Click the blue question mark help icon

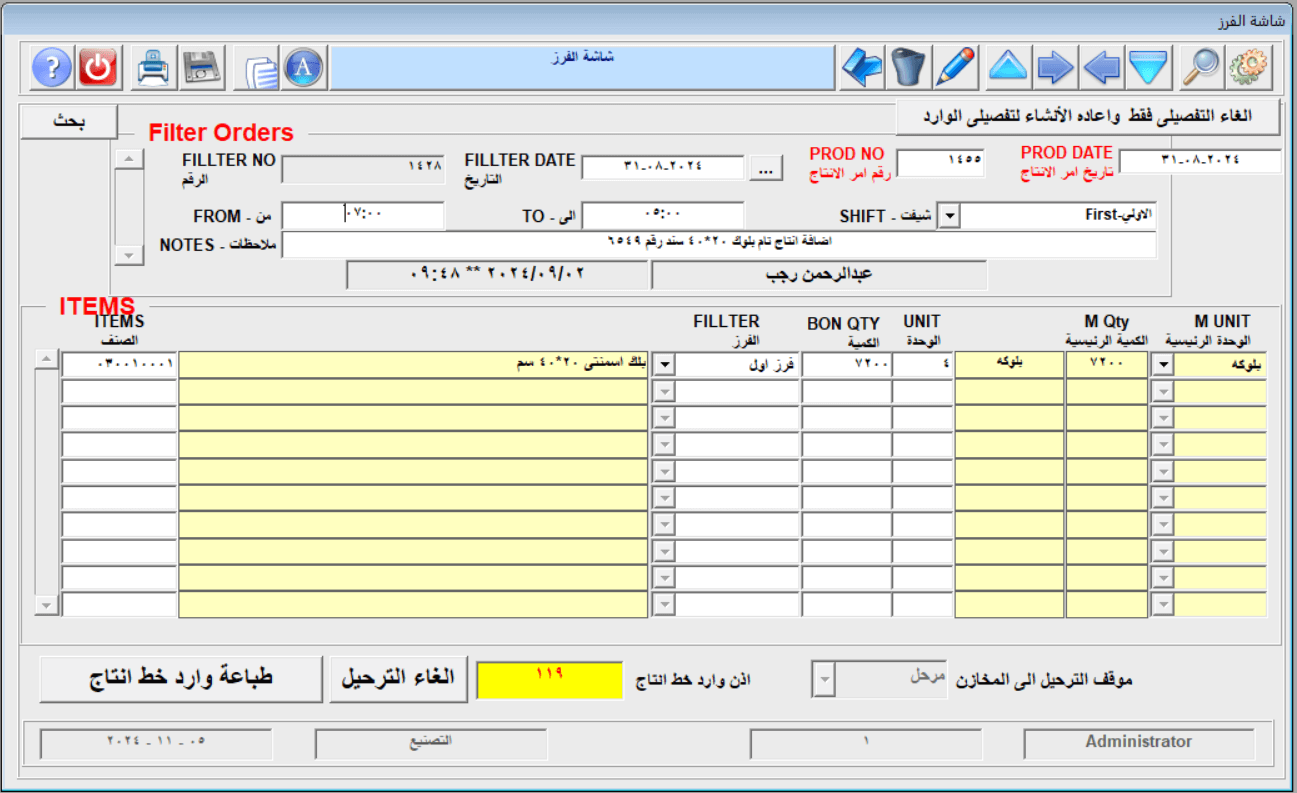(x=52, y=68)
